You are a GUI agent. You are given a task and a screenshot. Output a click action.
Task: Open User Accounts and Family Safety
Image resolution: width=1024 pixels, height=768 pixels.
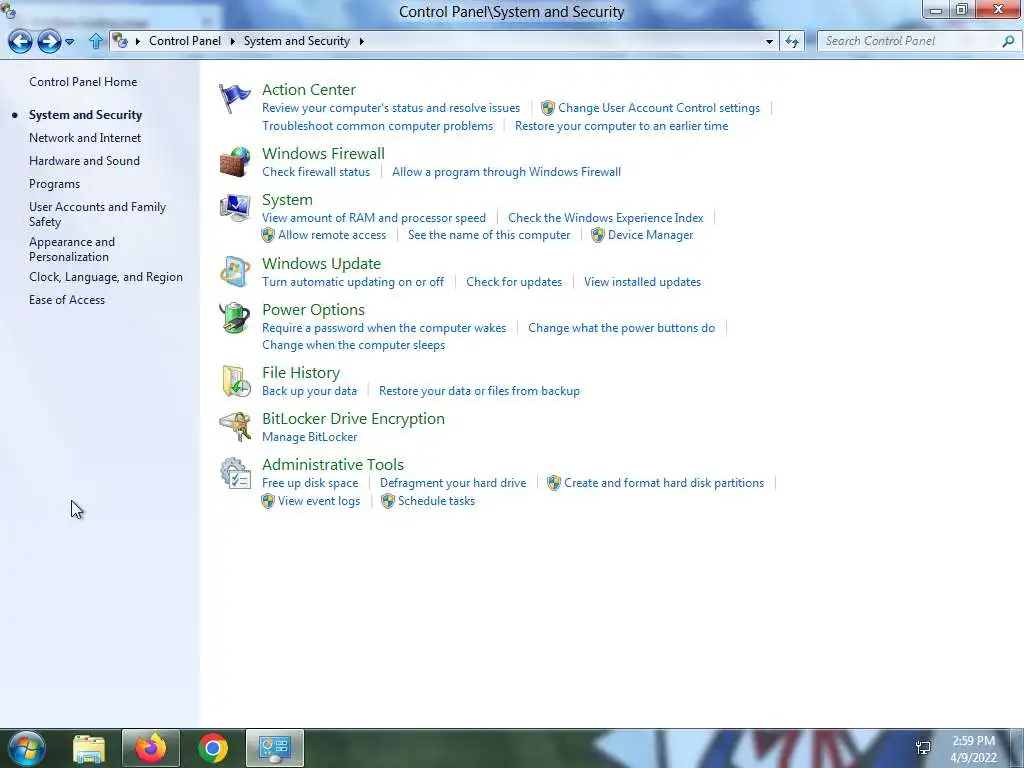(x=97, y=214)
